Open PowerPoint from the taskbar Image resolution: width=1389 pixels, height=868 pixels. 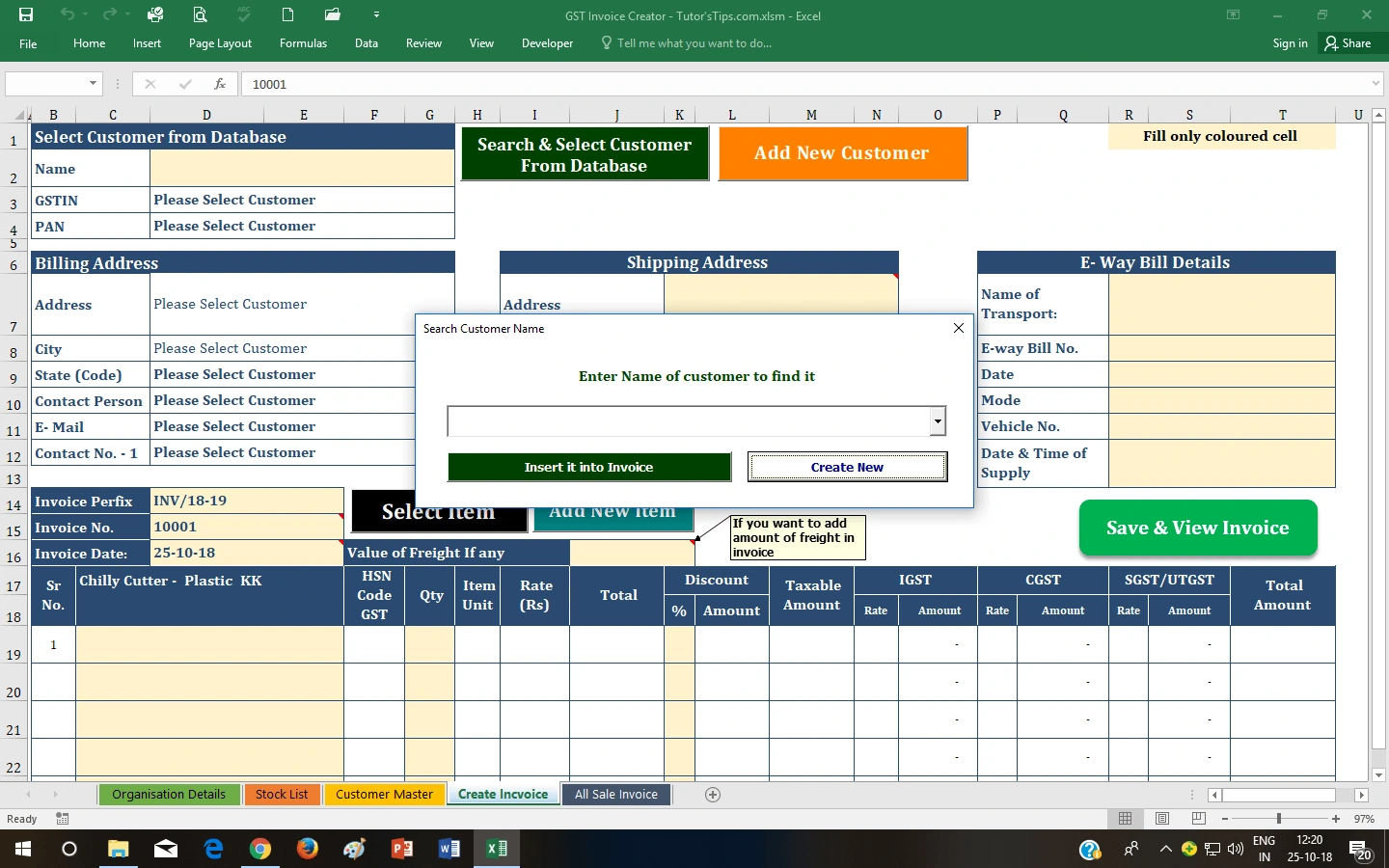pos(402,849)
